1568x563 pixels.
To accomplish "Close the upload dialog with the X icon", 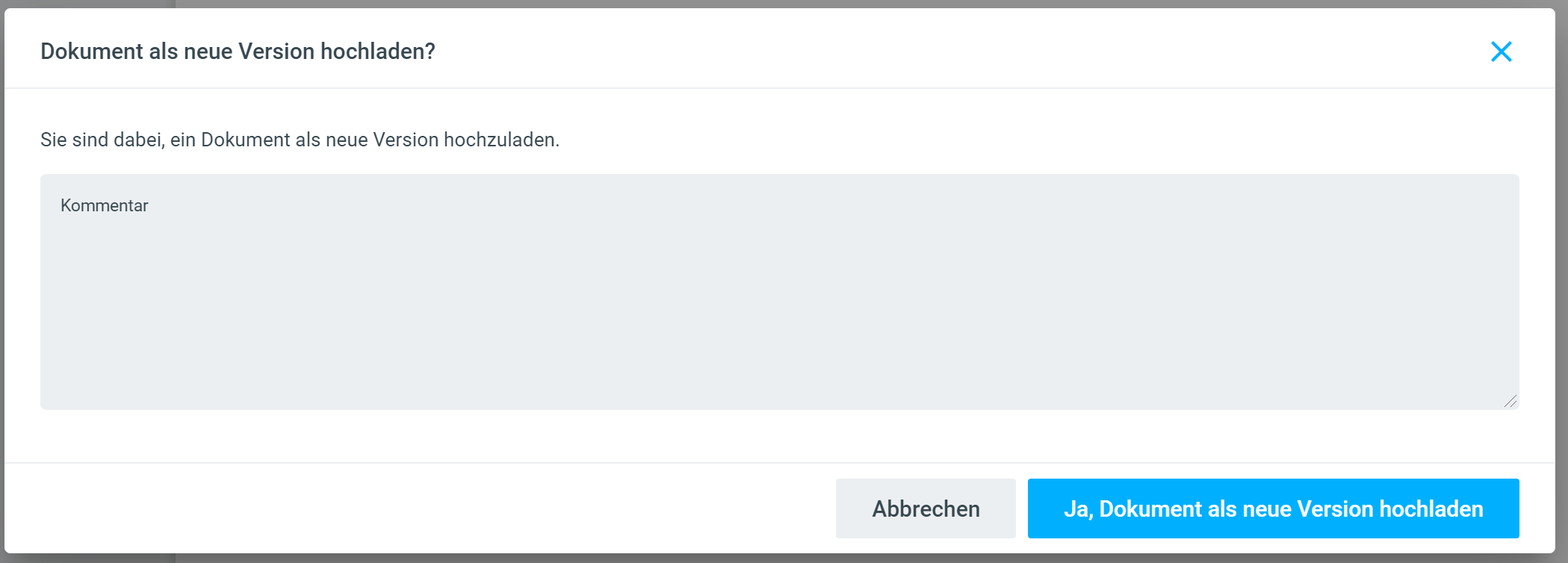I will coord(1501,52).
